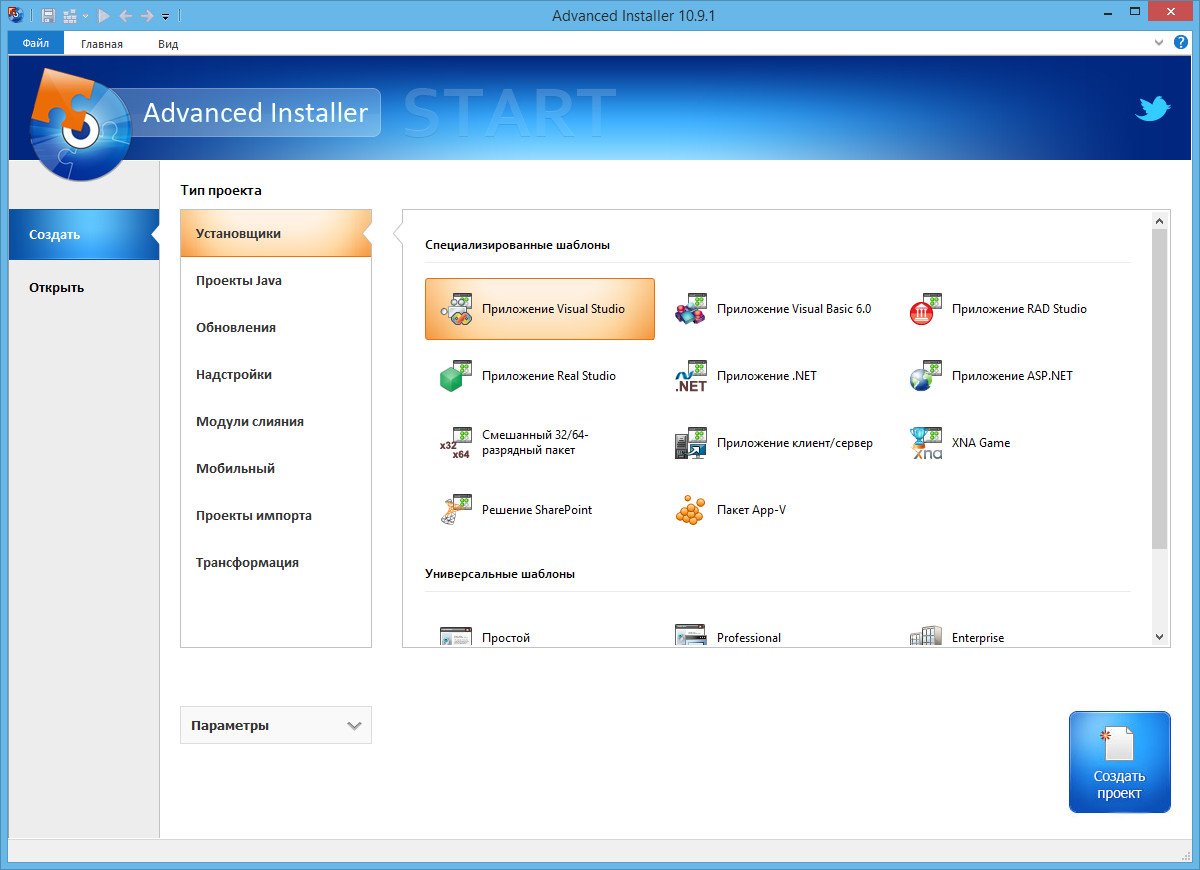Click the Создать проект button

1119,762
